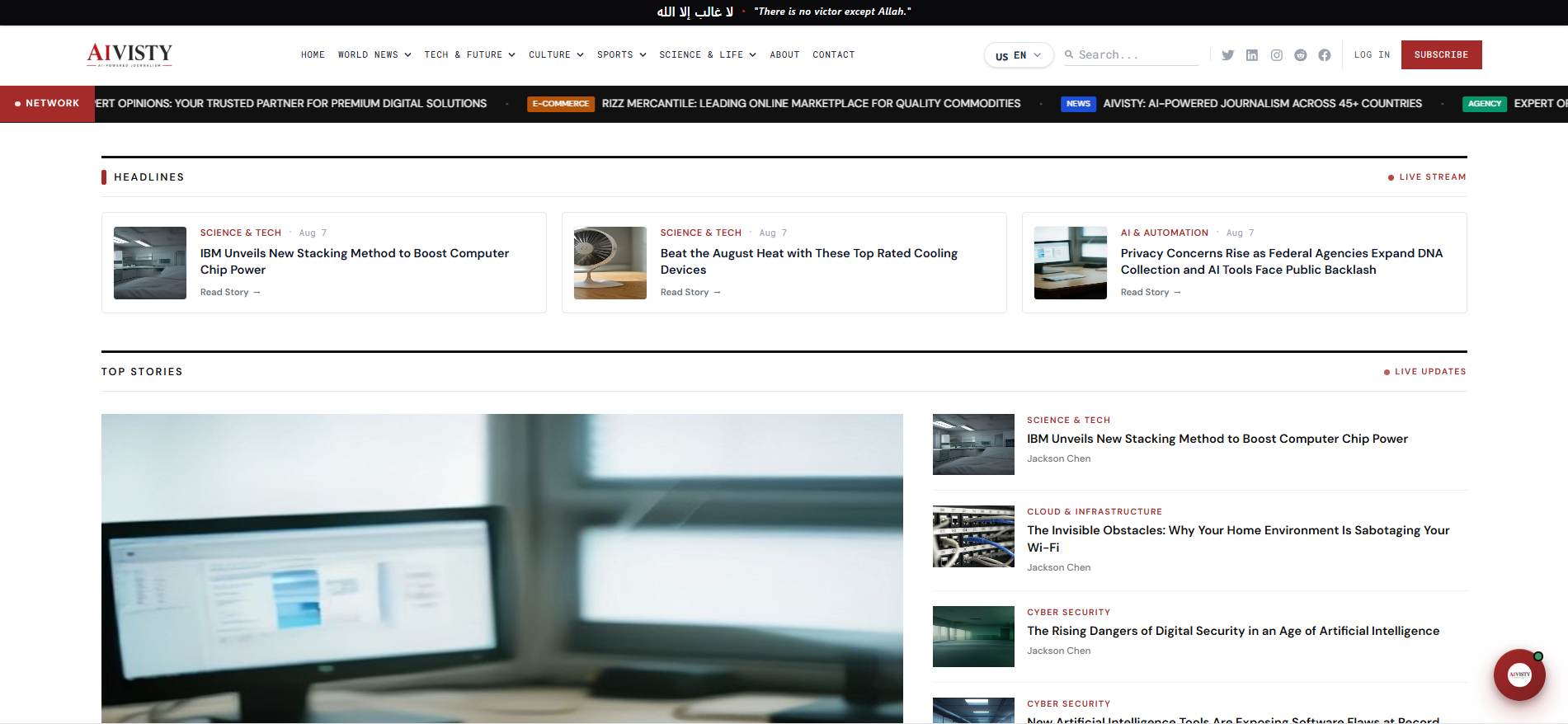
Task: Click the Log In link
Action: point(1372,55)
